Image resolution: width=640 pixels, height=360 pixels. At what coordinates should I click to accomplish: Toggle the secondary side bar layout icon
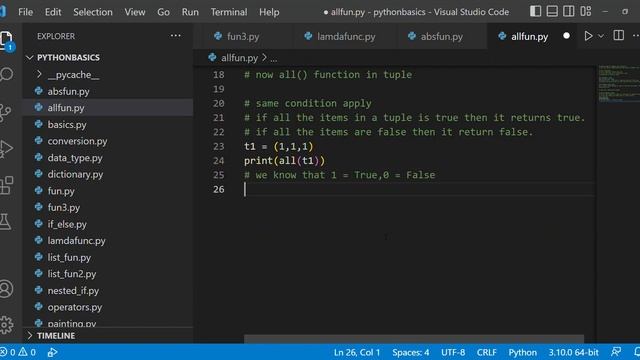pos(569,11)
